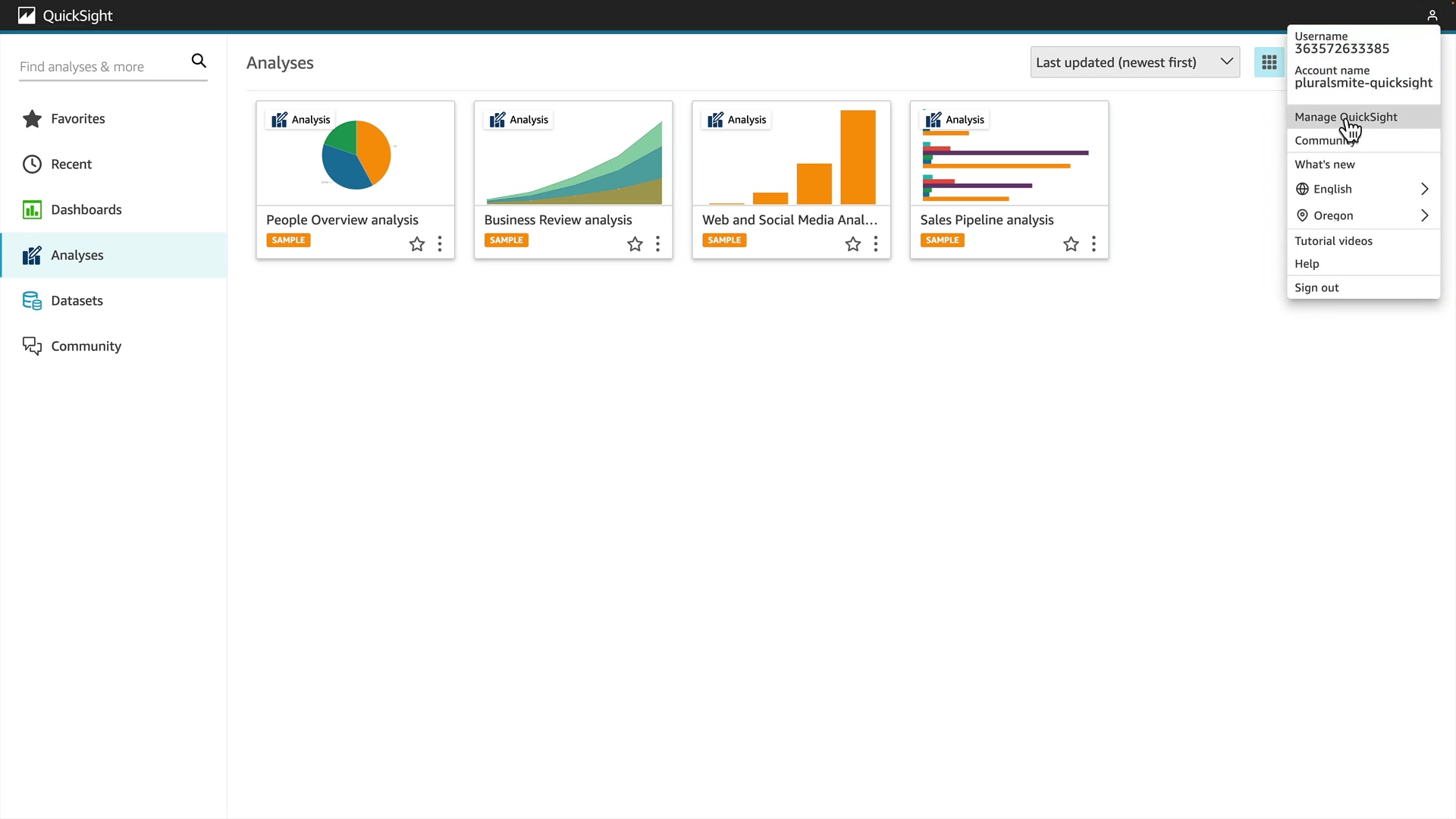Open Community in the left sidebar
1456x819 pixels.
click(86, 347)
